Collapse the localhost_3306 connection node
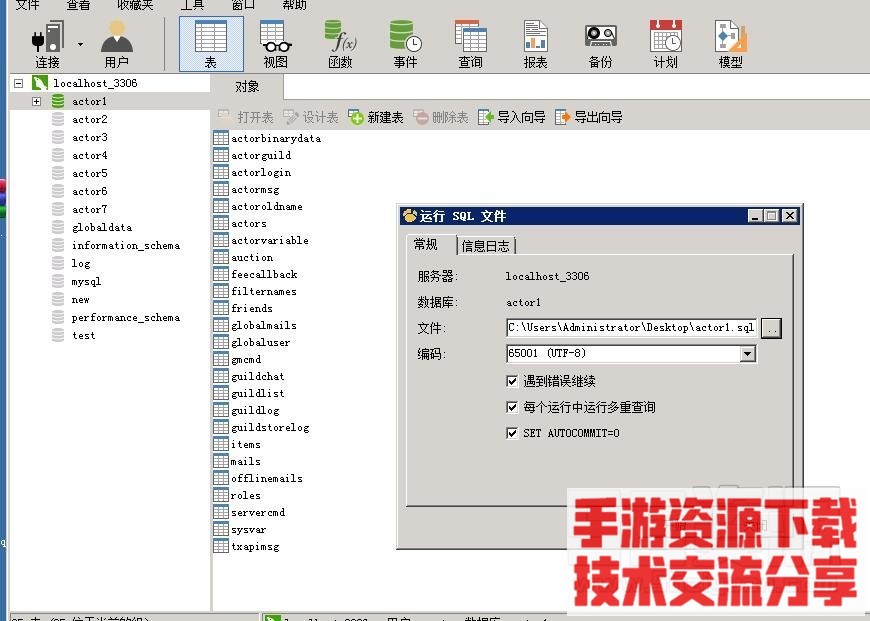This screenshot has height=621, width=870. point(18,84)
